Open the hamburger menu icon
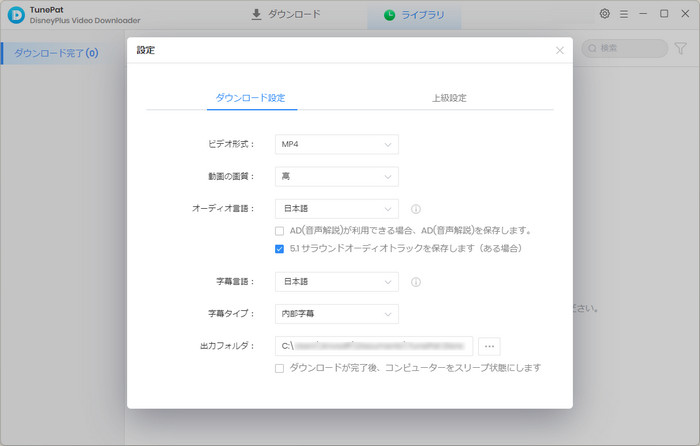The height and width of the screenshot is (446, 700). click(624, 14)
